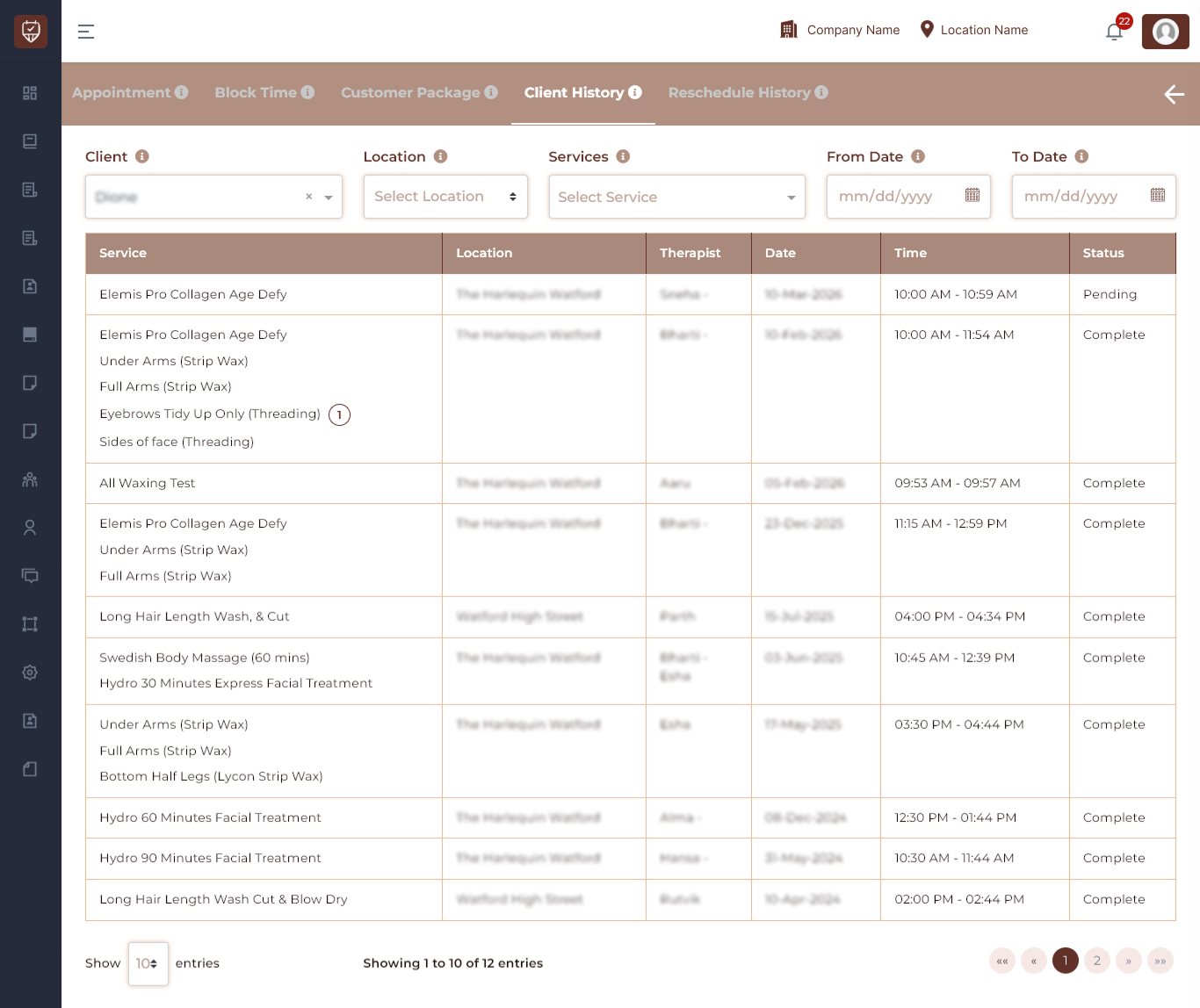1200x1008 pixels.
Task: Clear the selected client with X
Action: (x=308, y=197)
